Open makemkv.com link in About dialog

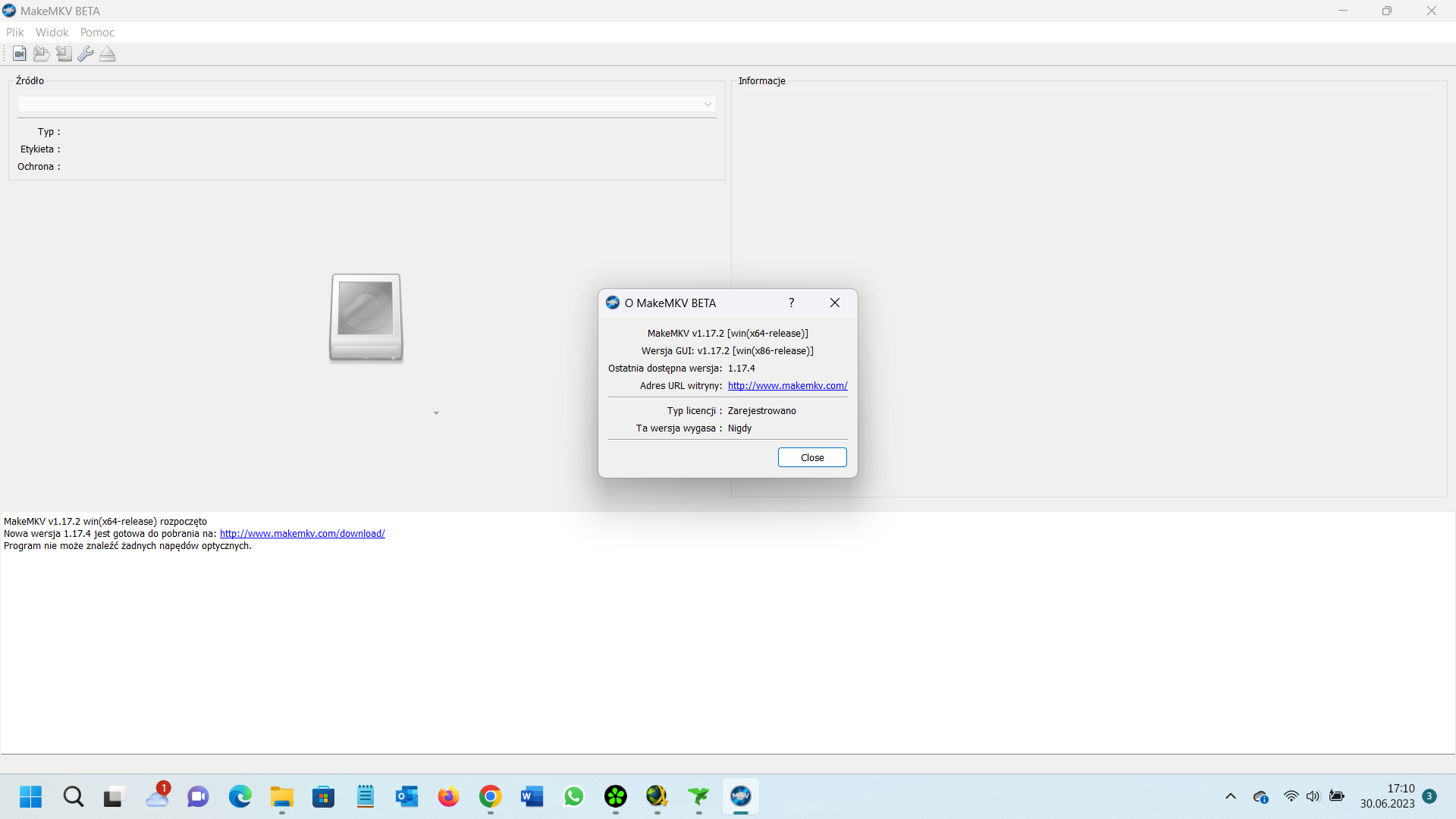point(788,386)
